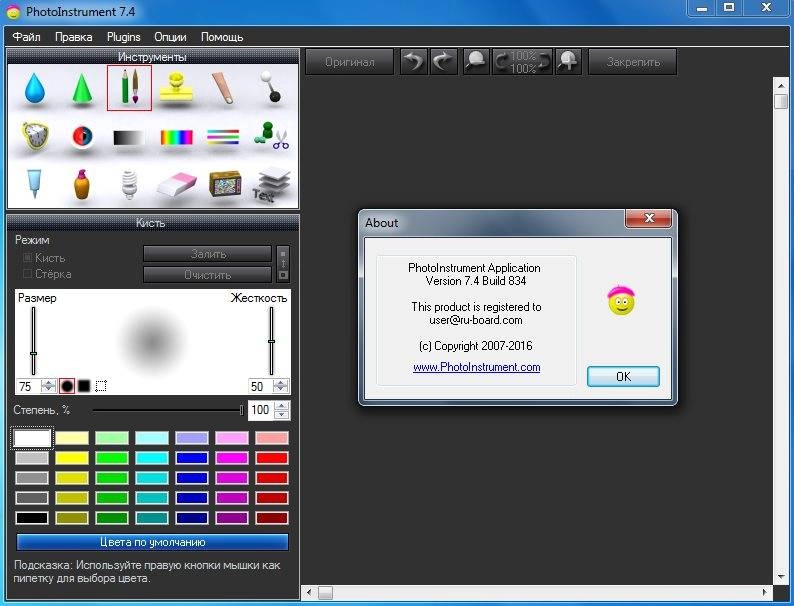The width and height of the screenshot is (794, 606).
Task: Click the Жесткость vertical slider handle
Action: (x=271, y=342)
